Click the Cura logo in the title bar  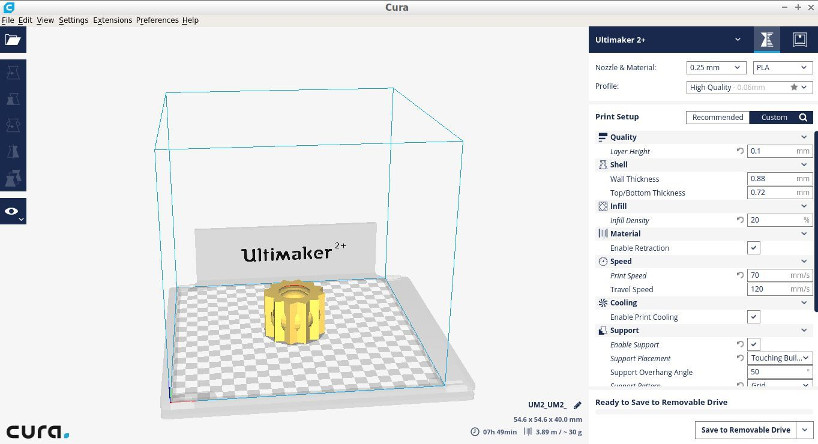(9, 7)
